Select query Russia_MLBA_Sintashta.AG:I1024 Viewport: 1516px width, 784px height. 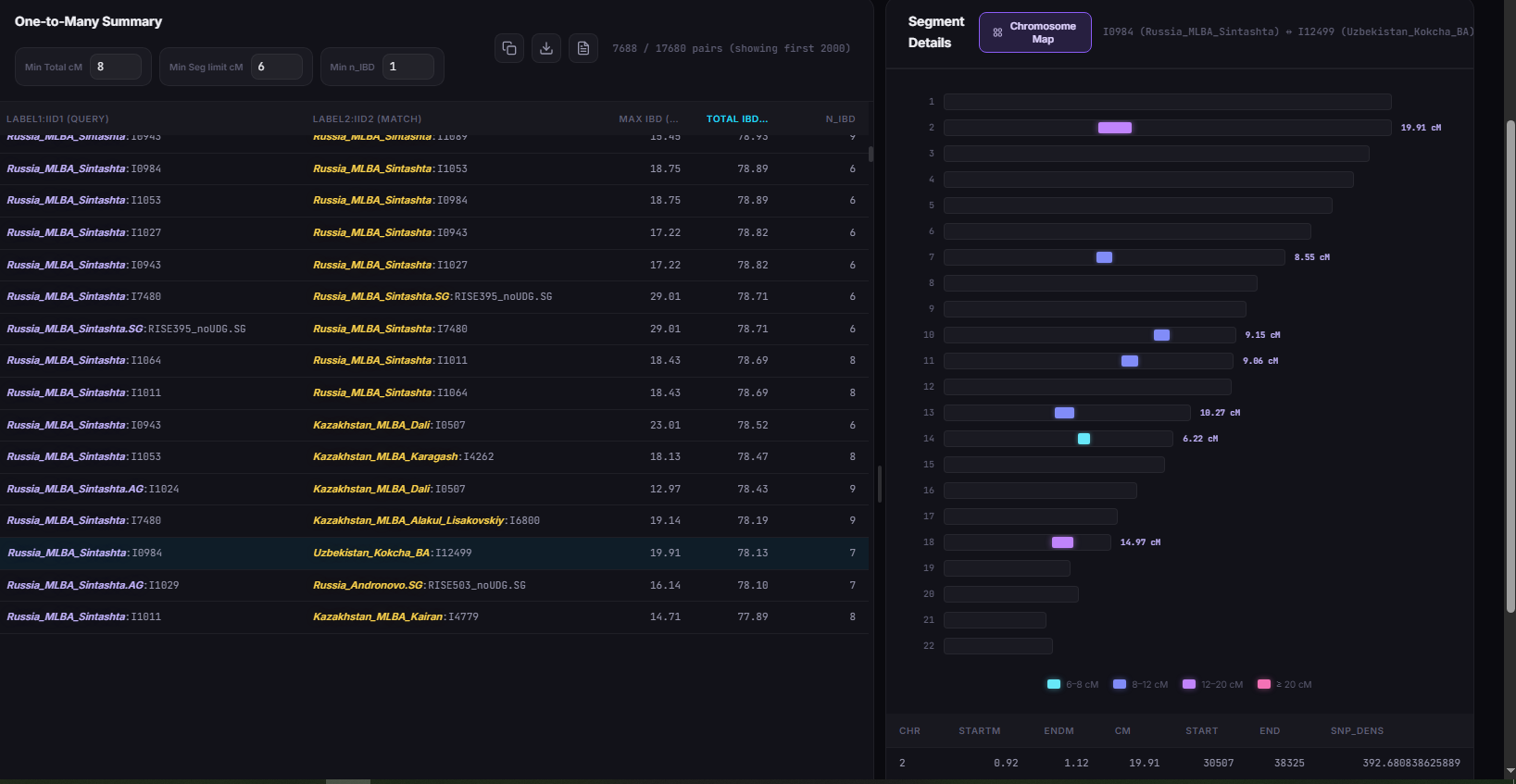tap(94, 490)
